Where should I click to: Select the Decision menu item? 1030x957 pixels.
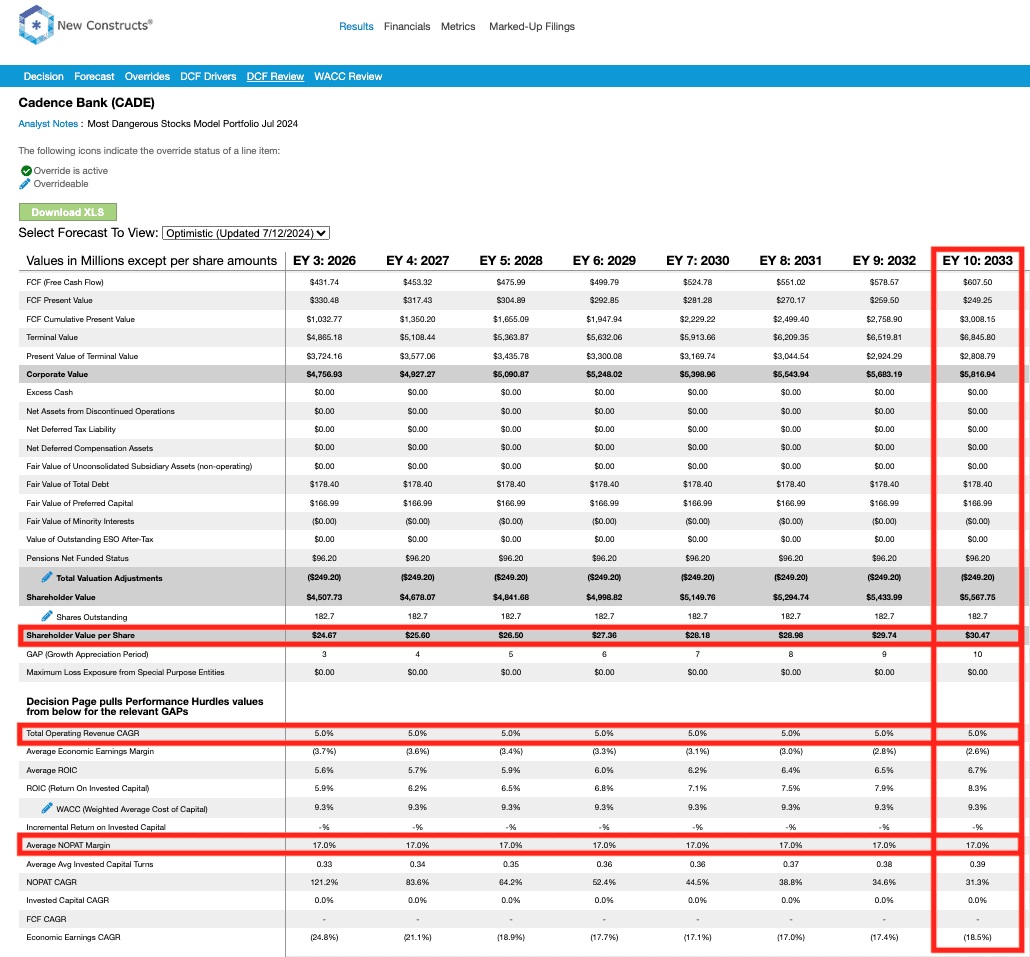[44, 76]
